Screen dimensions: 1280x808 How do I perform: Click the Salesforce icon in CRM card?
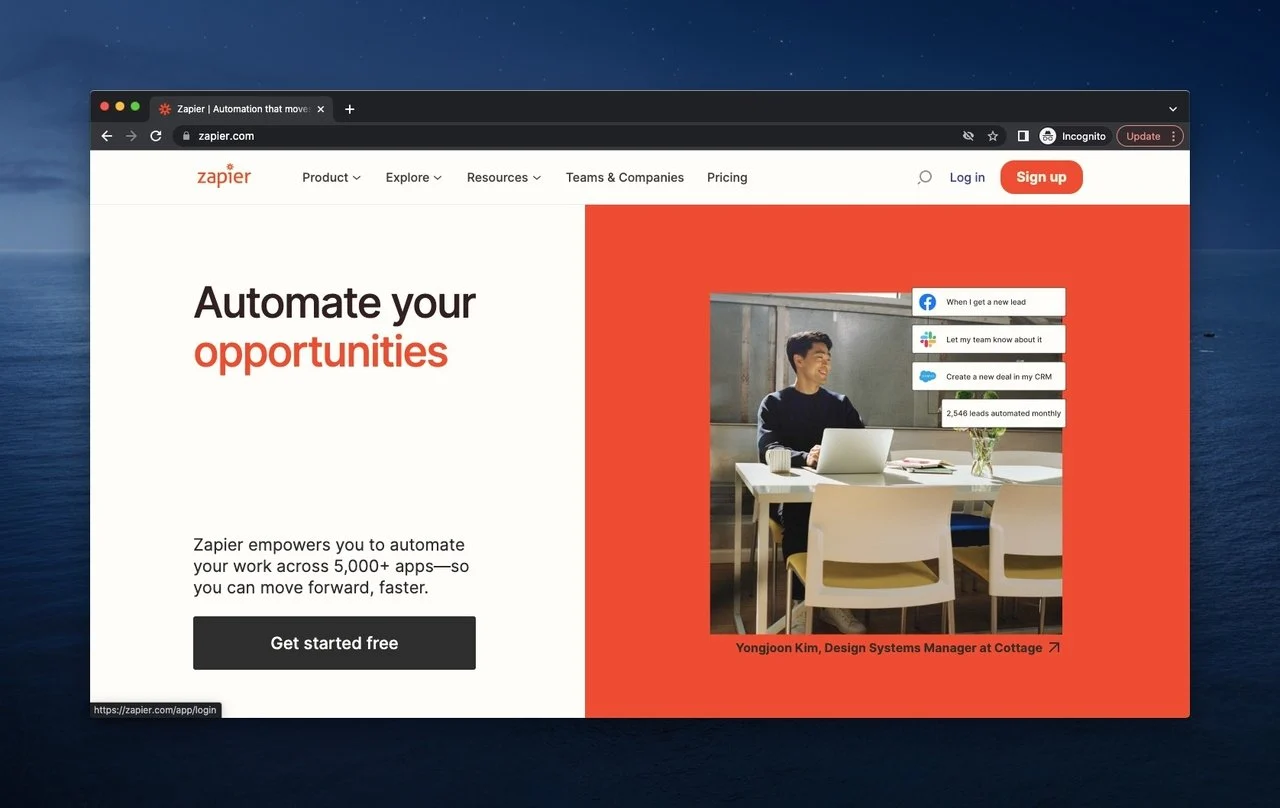[x=928, y=377]
